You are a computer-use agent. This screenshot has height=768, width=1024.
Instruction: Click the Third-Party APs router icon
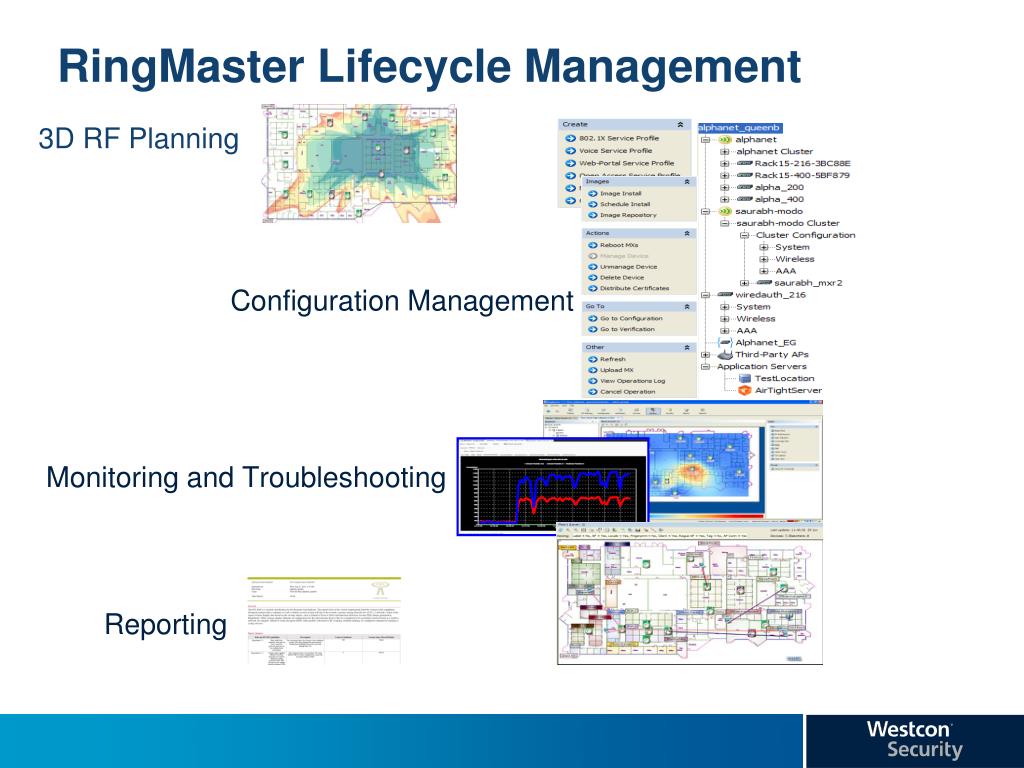724,355
